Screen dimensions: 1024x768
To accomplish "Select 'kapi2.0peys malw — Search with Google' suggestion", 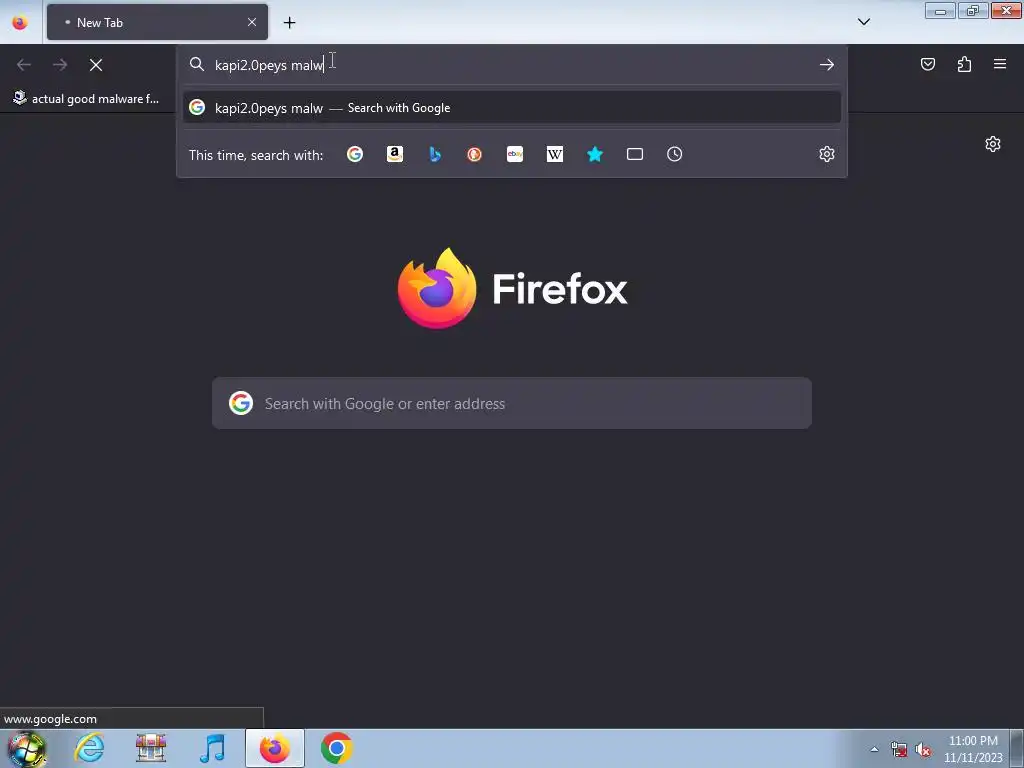I will [511, 108].
